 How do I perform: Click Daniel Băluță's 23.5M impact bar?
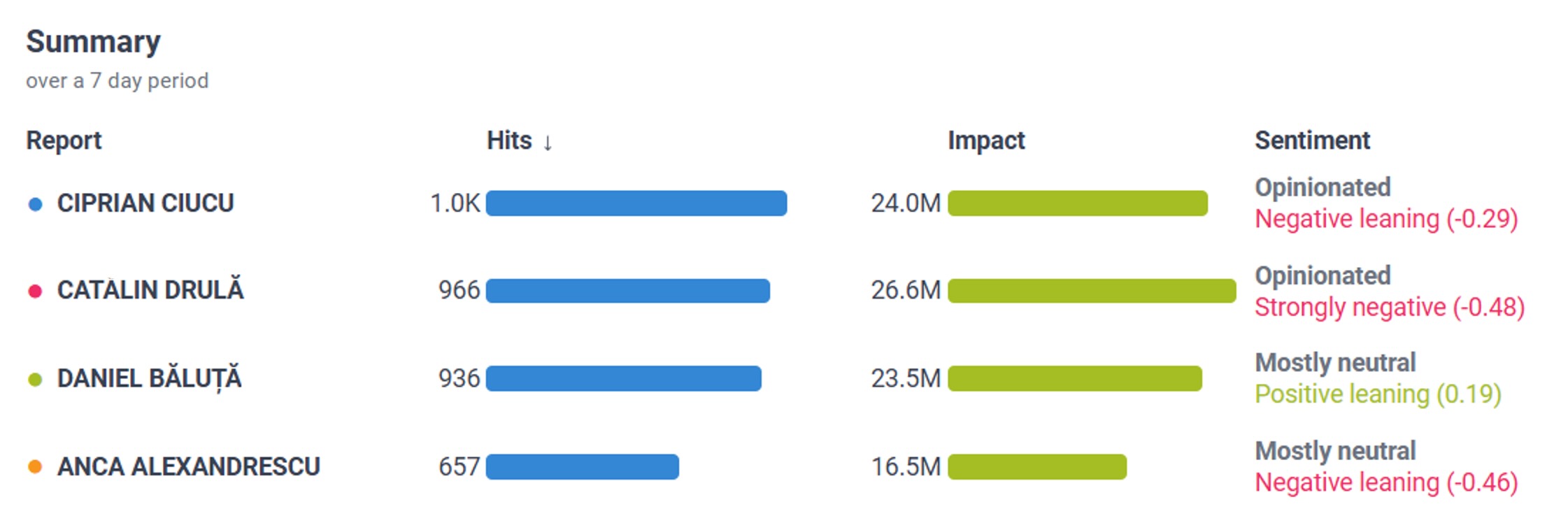tap(1074, 379)
